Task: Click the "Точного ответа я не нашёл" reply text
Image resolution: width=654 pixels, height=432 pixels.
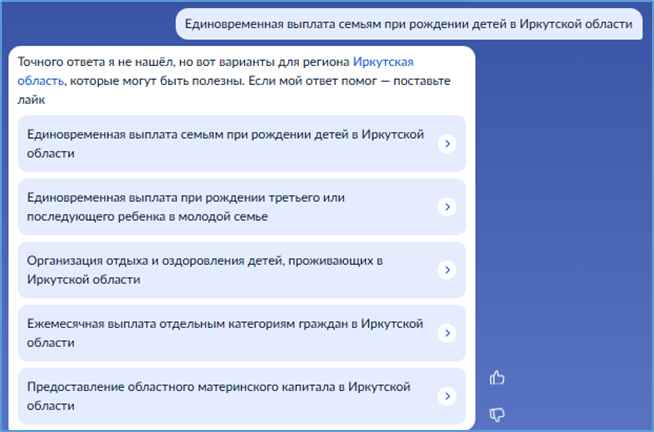Action: pos(234,80)
